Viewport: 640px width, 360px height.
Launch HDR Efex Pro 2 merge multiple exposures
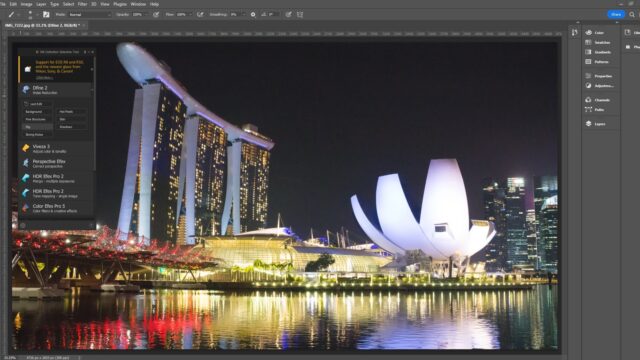click(56, 178)
